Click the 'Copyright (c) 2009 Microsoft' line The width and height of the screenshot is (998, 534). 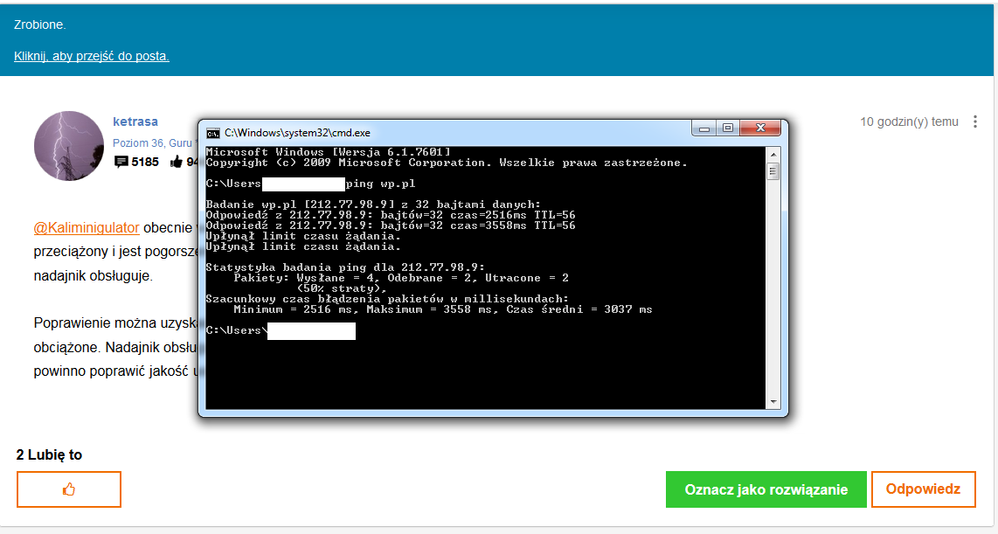point(446,163)
